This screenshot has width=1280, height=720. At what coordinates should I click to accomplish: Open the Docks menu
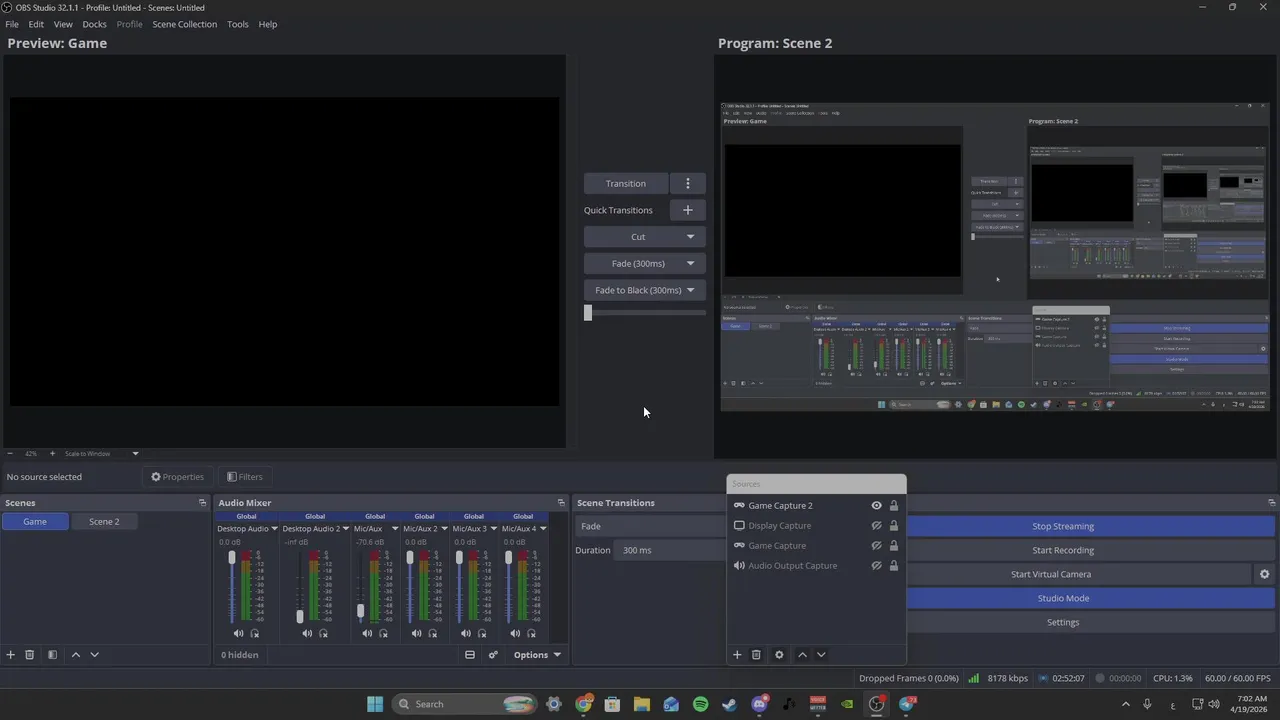[x=94, y=24]
